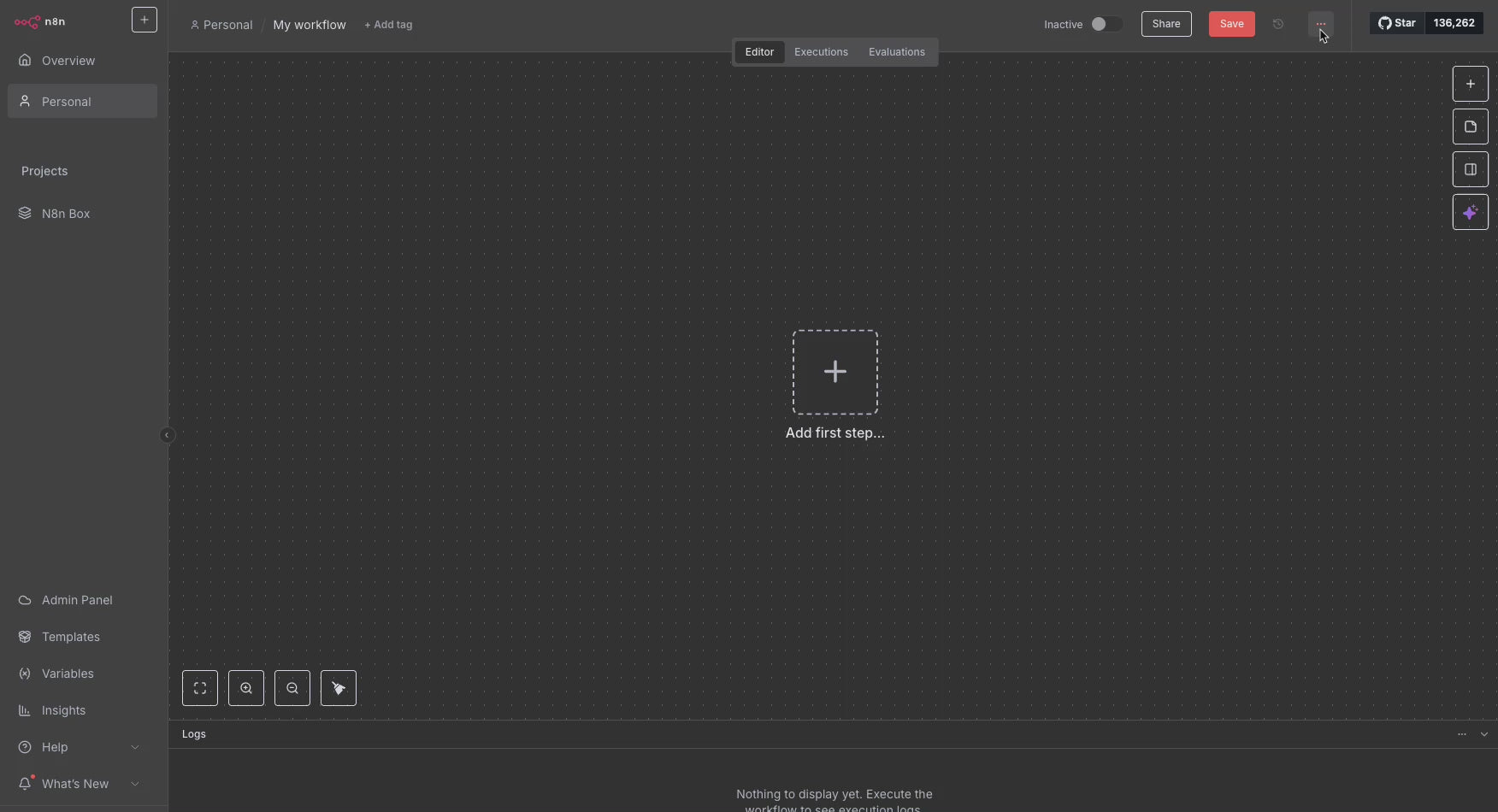Toggle the focus panel icon
1498x812 pixels.
1470,169
